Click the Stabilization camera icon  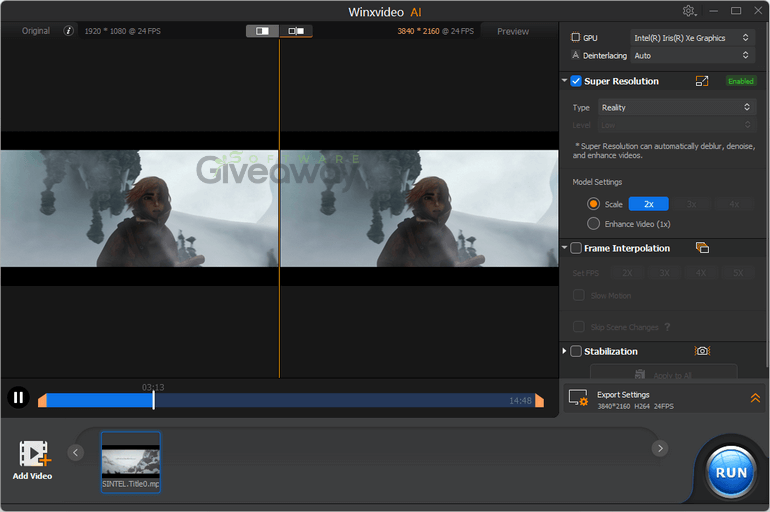[x=702, y=351]
